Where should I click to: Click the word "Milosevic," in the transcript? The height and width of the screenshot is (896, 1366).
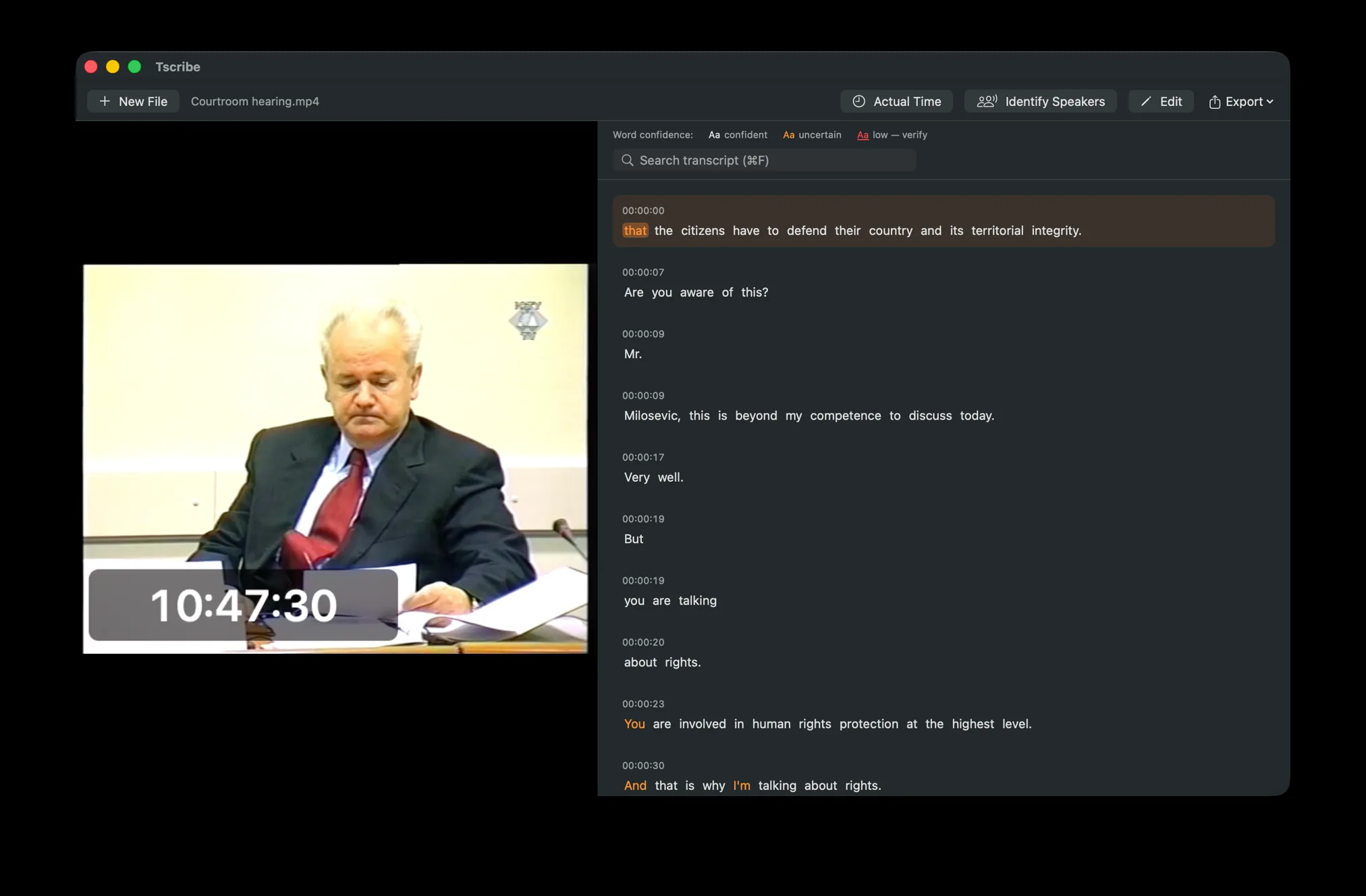[652, 416]
